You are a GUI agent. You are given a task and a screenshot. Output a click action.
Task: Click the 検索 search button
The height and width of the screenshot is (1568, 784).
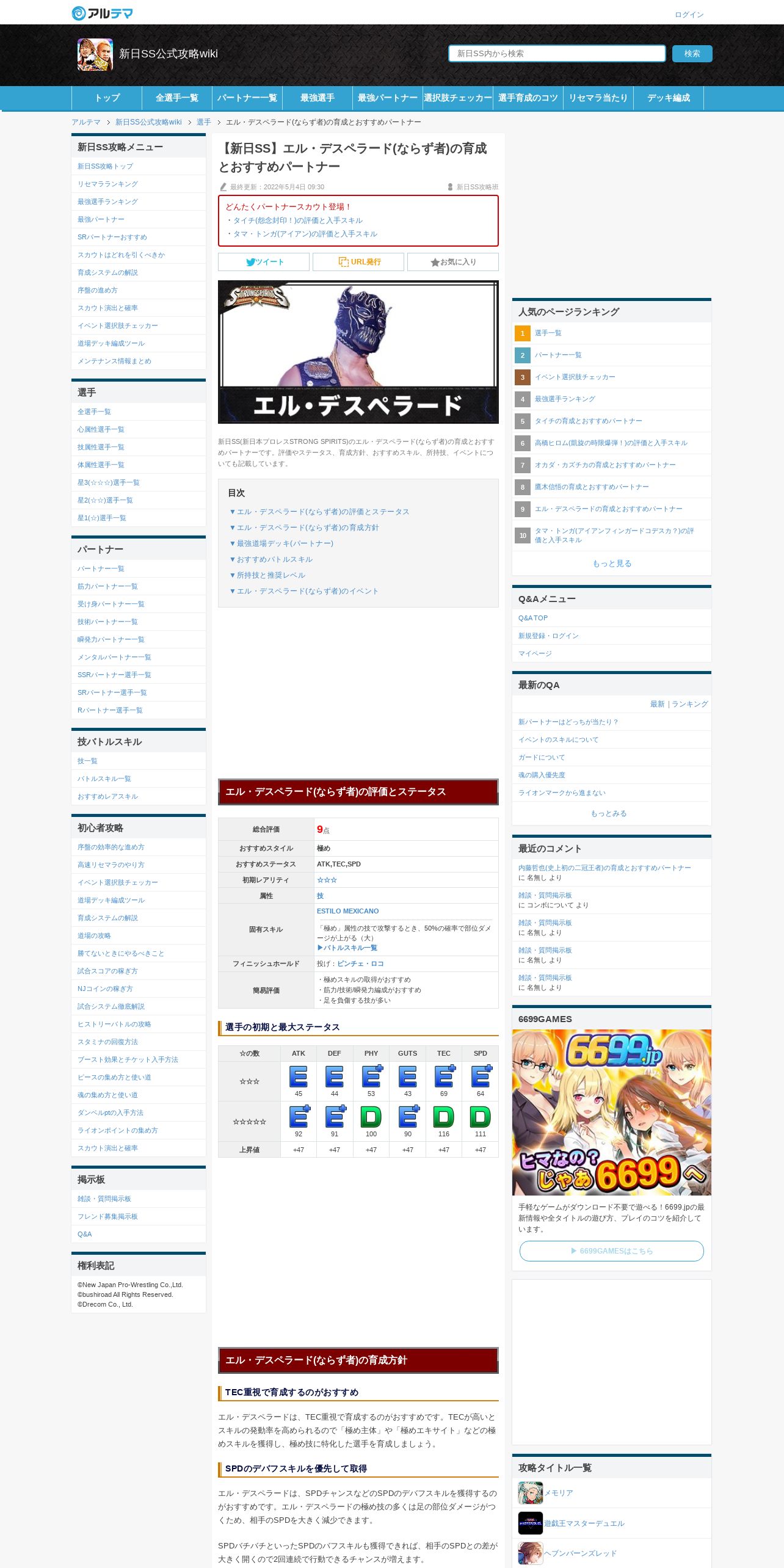[x=692, y=54]
